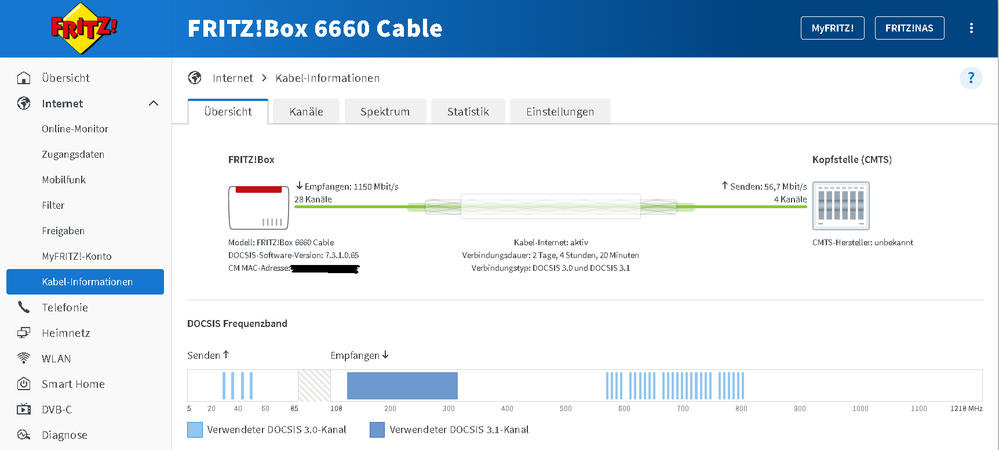999x450 pixels.
Task: Click the Übersicht house icon
Action: 24,78
